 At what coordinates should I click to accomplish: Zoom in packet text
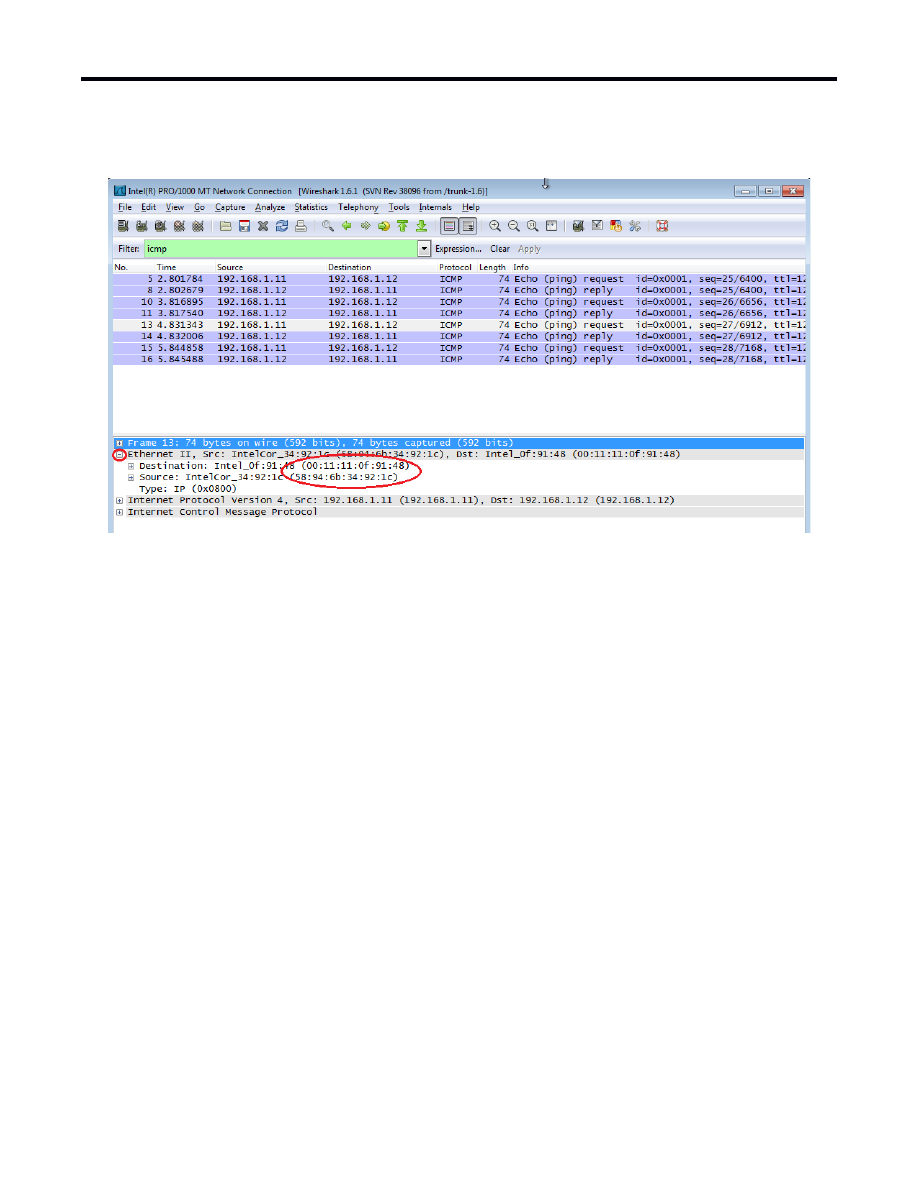click(495, 226)
